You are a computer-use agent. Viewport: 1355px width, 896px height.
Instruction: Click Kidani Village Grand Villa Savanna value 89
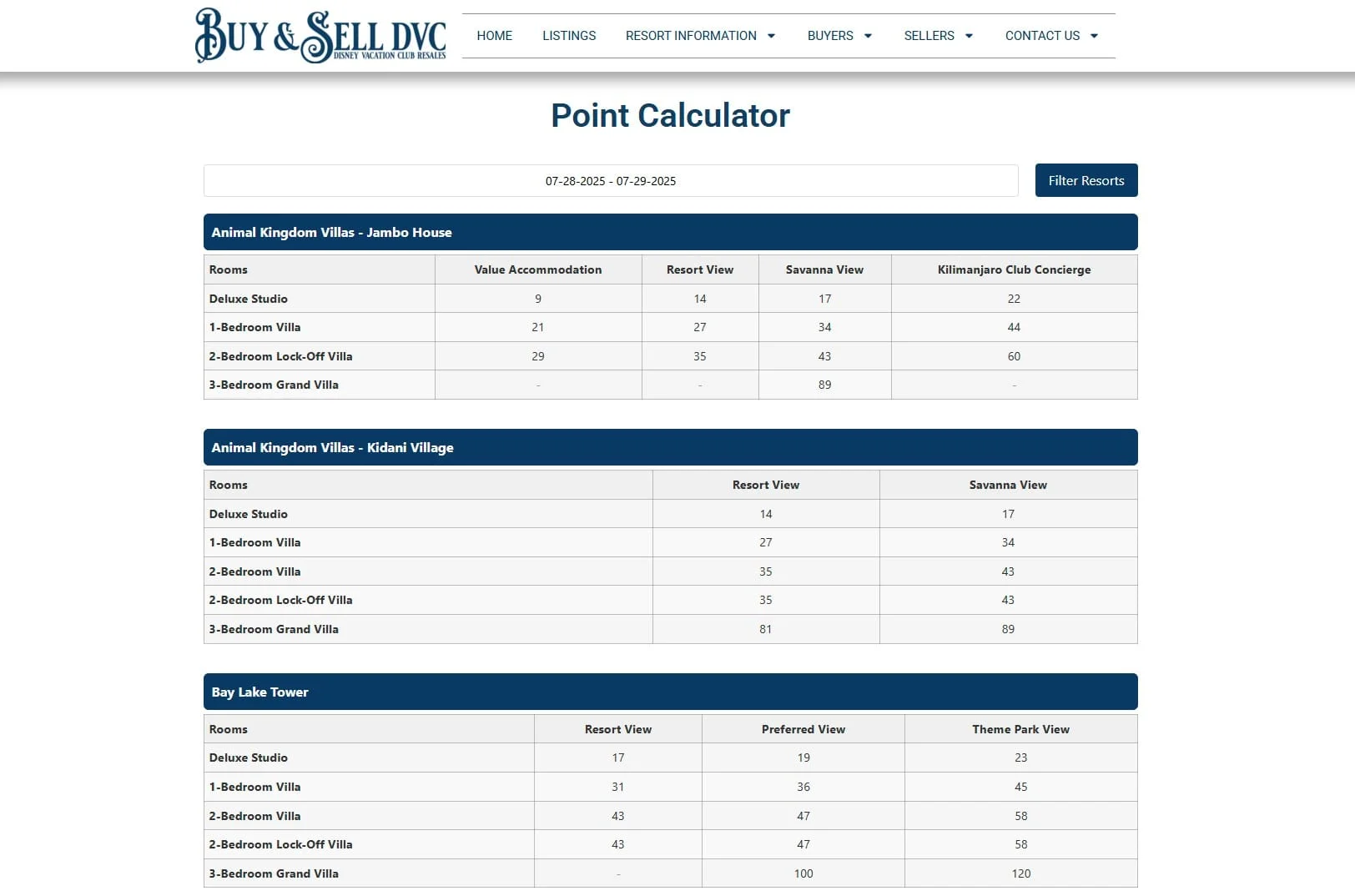point(1008,629)
